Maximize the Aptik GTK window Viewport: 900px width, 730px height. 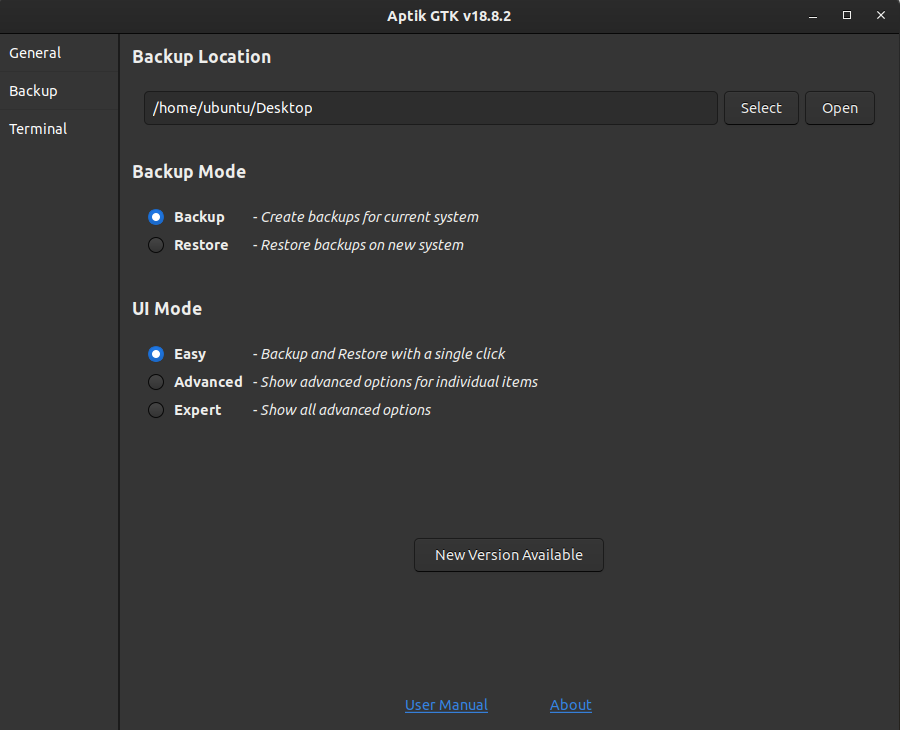click(847, 15)
